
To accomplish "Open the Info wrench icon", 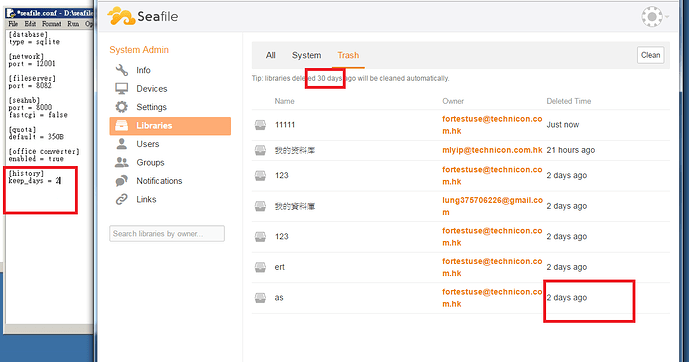I will click(122, 70).
